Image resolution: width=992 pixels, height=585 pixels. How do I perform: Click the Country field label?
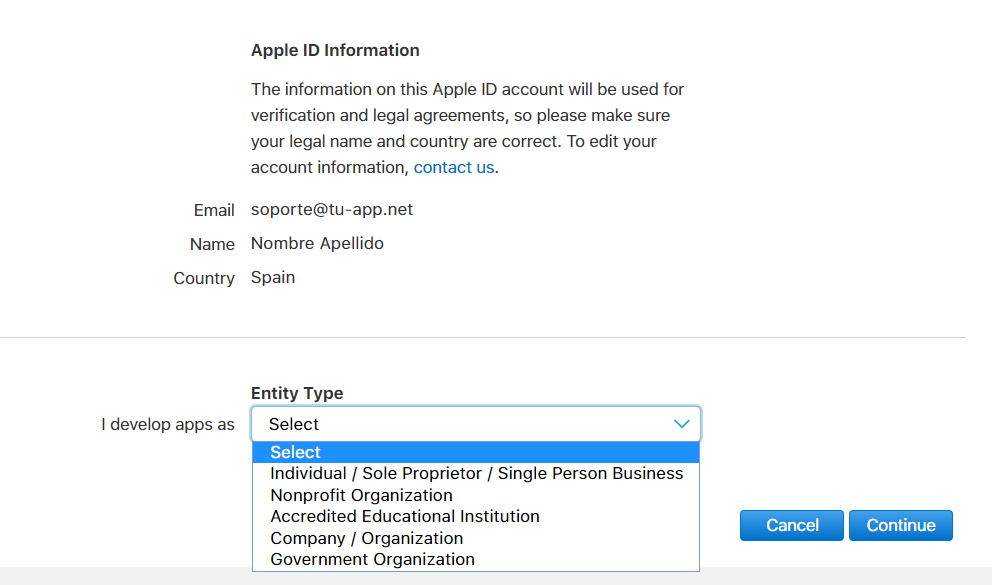click(204, 279)
